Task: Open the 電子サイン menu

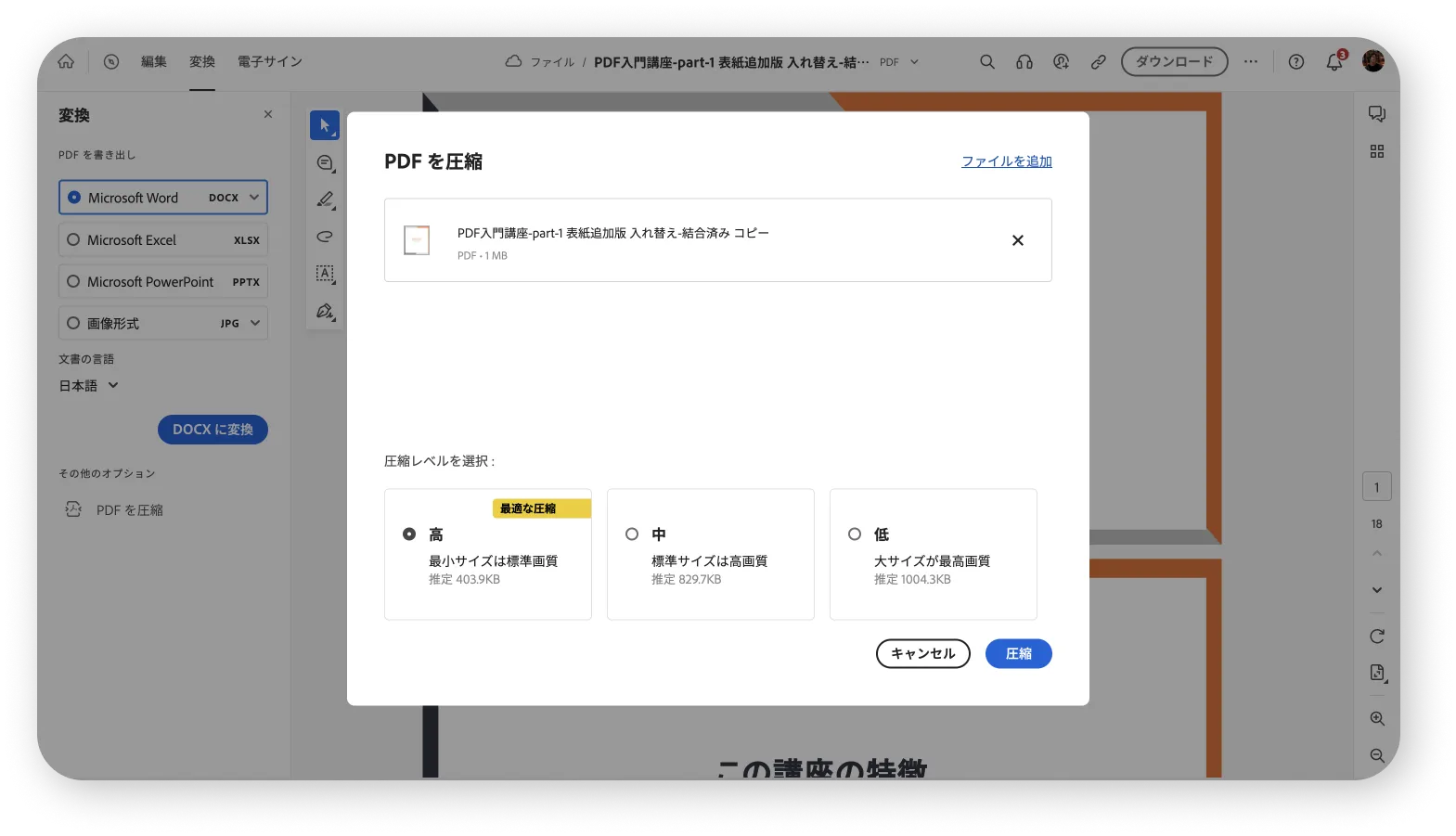Action: [x=270, y=61]
